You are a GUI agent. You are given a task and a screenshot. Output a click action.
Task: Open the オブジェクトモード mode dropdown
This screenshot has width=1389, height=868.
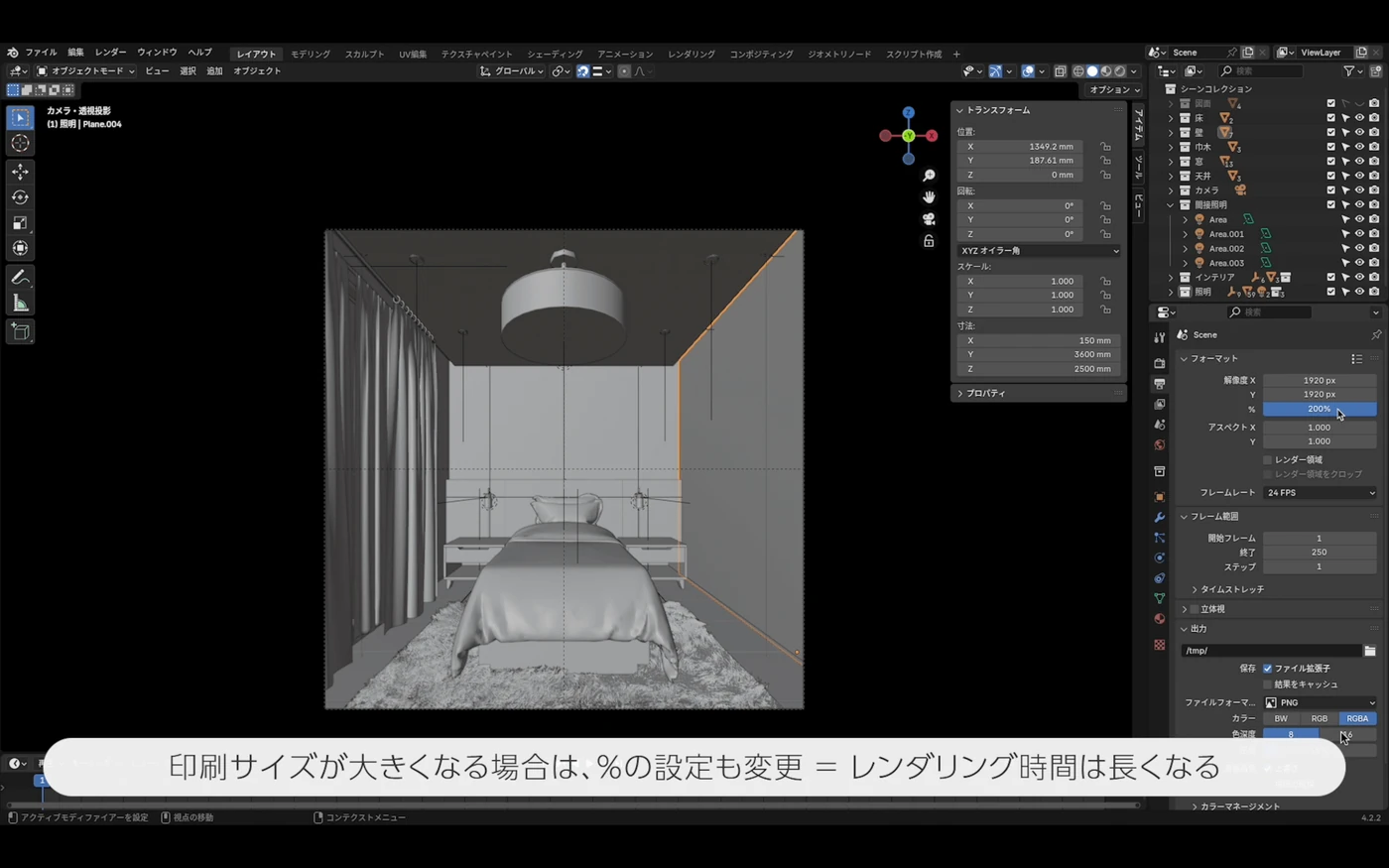click(85, 71)
